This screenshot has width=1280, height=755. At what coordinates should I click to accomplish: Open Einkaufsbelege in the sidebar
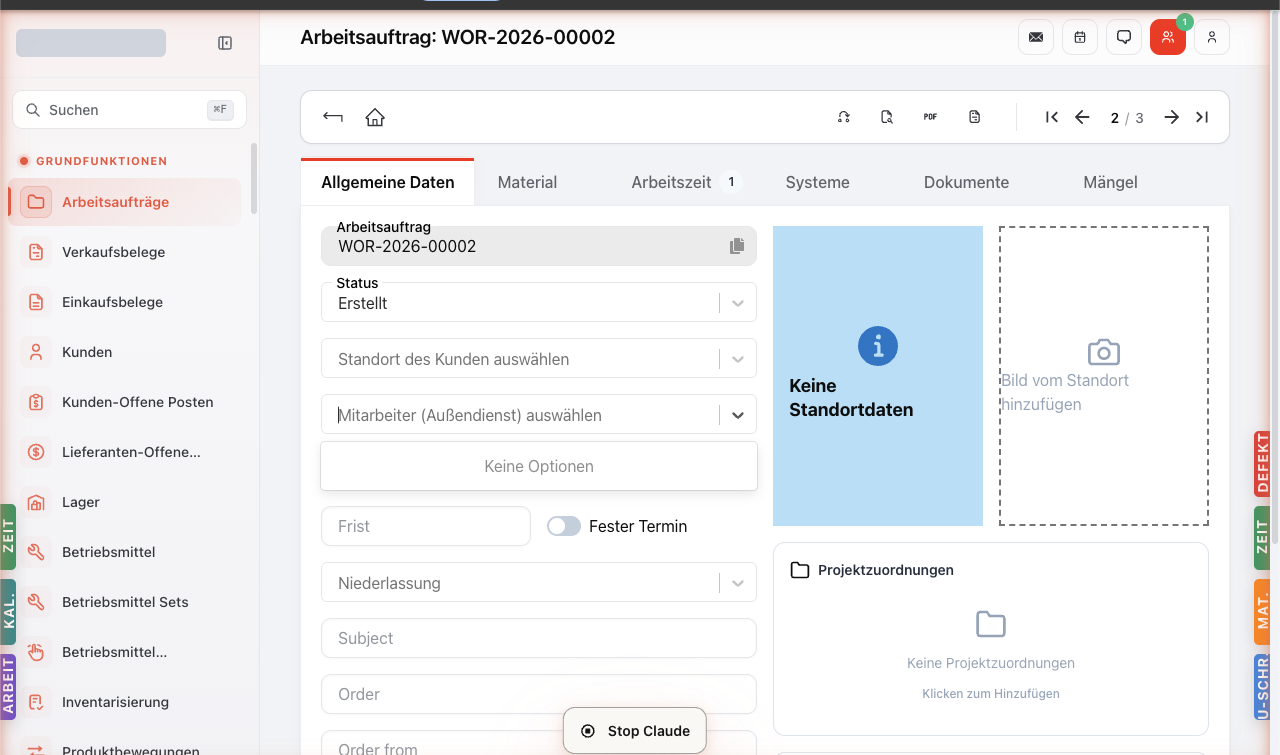click(125, 302)
